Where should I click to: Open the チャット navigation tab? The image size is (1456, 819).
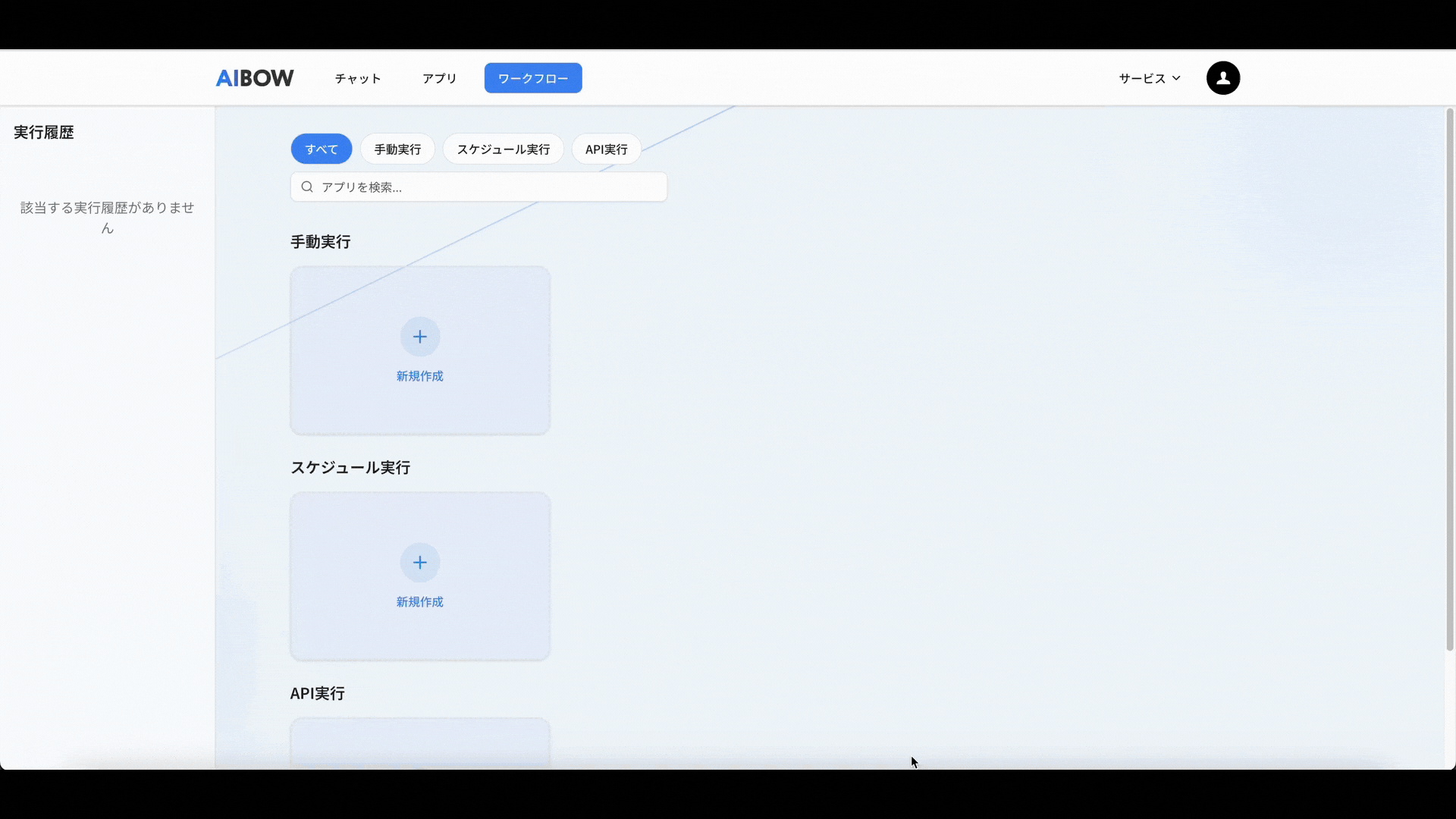click(358, 78)
